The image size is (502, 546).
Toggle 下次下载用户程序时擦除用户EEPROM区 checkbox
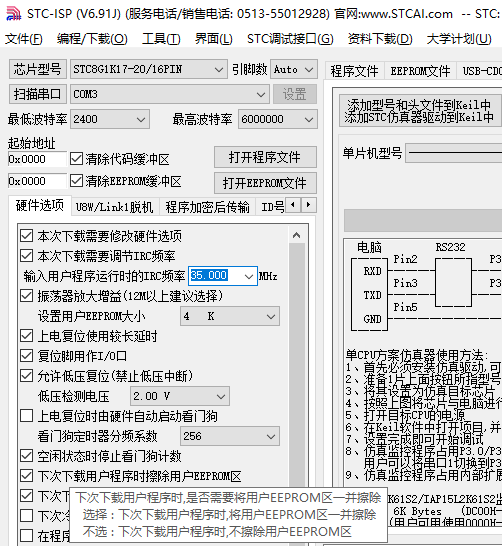[x=26, y=476]
